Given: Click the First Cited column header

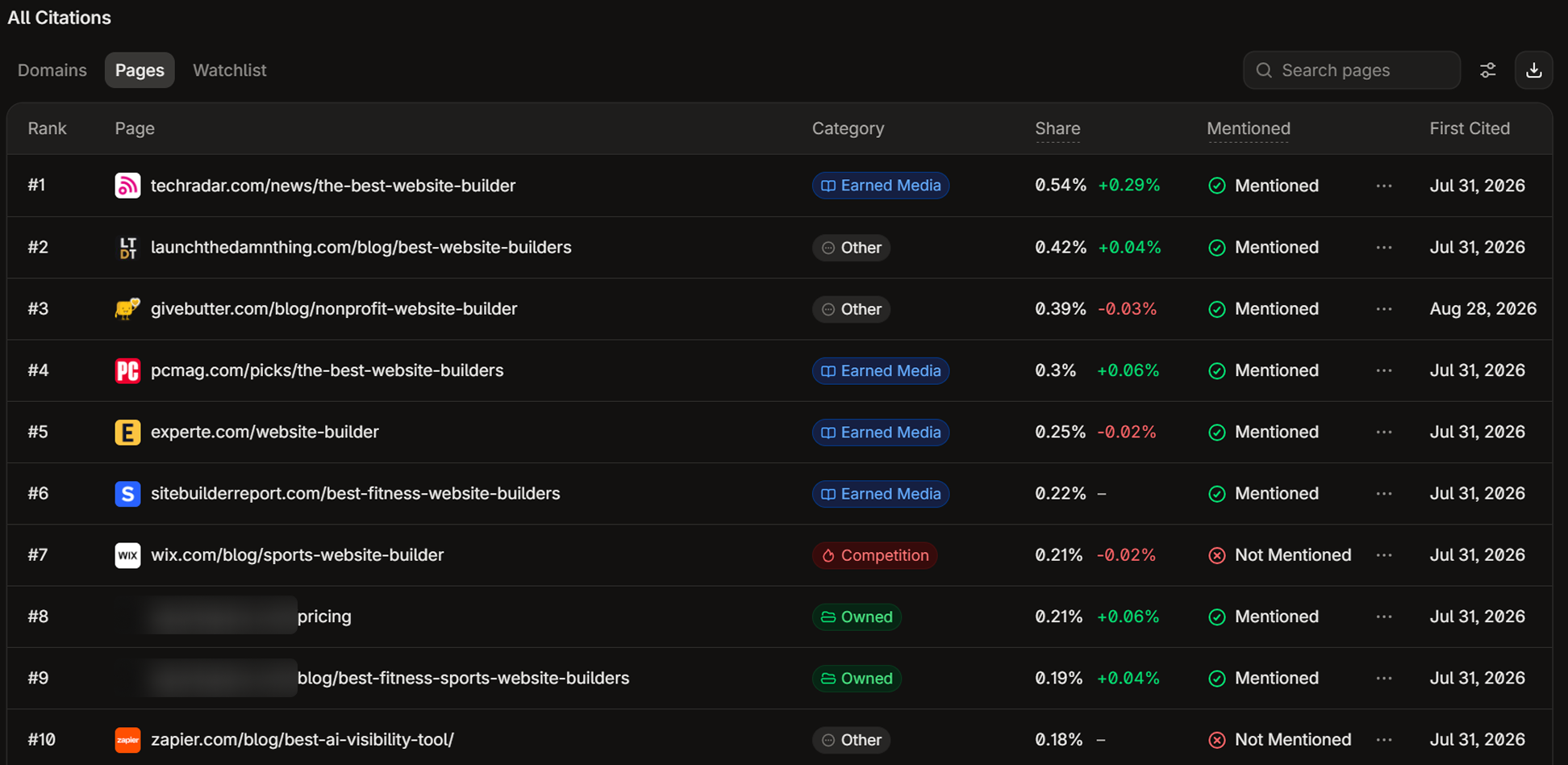Looking at the screenshot, I should 1470,128.
